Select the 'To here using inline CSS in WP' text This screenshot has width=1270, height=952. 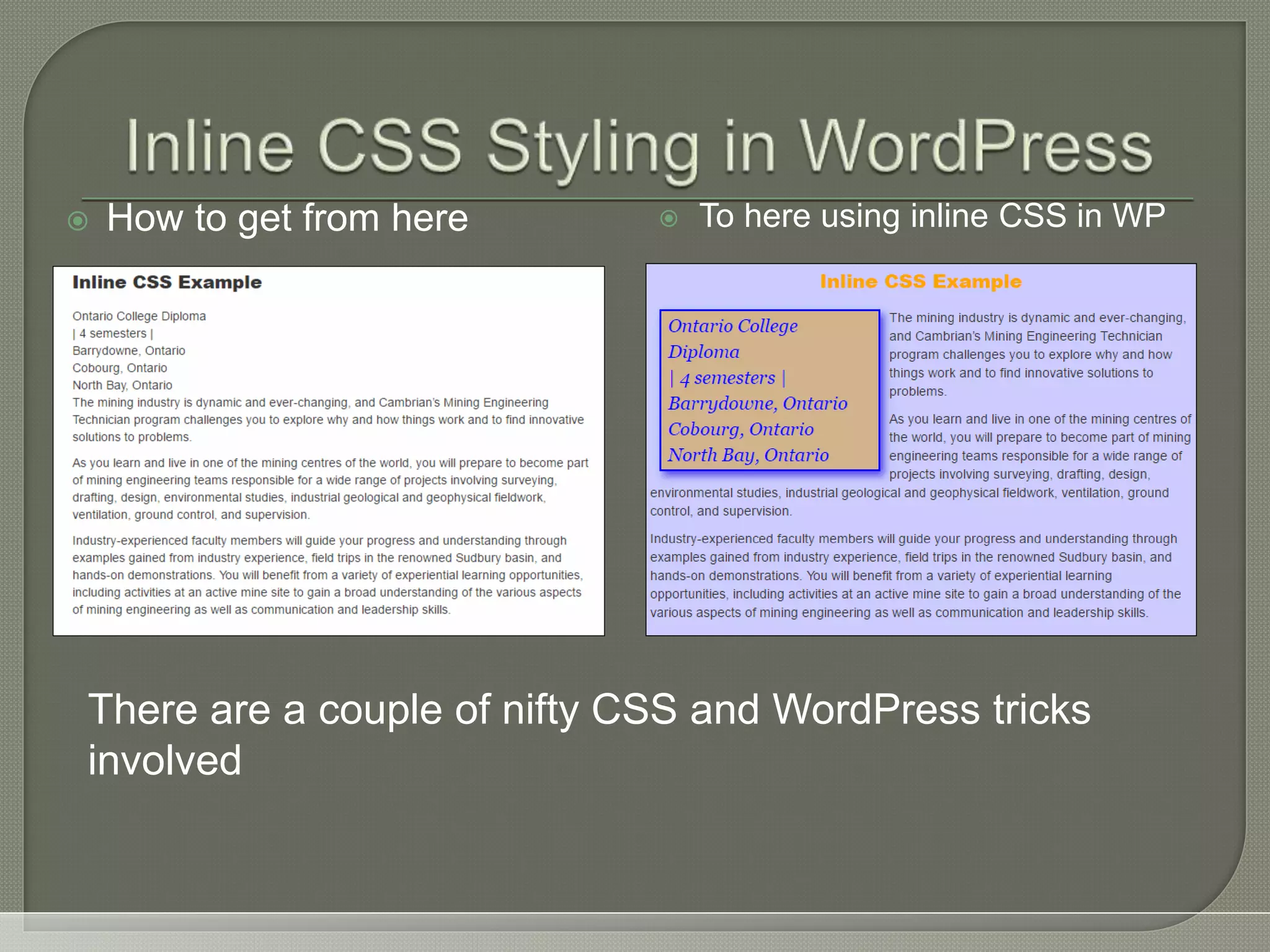point(931,216)
